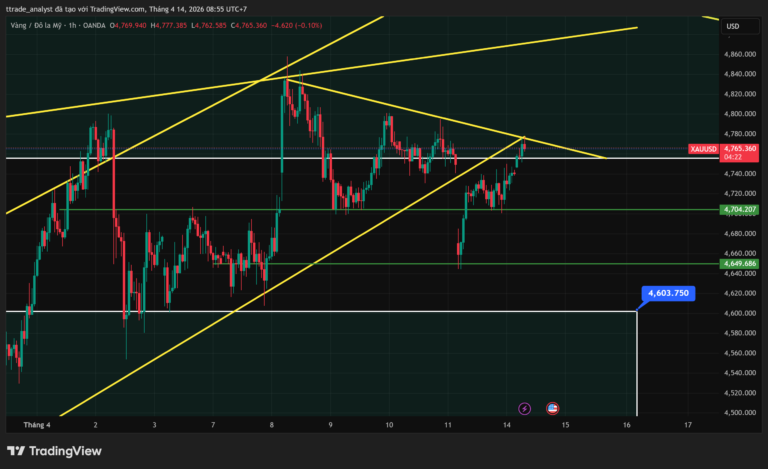Click date 17 on the time axis

(688, 425)
